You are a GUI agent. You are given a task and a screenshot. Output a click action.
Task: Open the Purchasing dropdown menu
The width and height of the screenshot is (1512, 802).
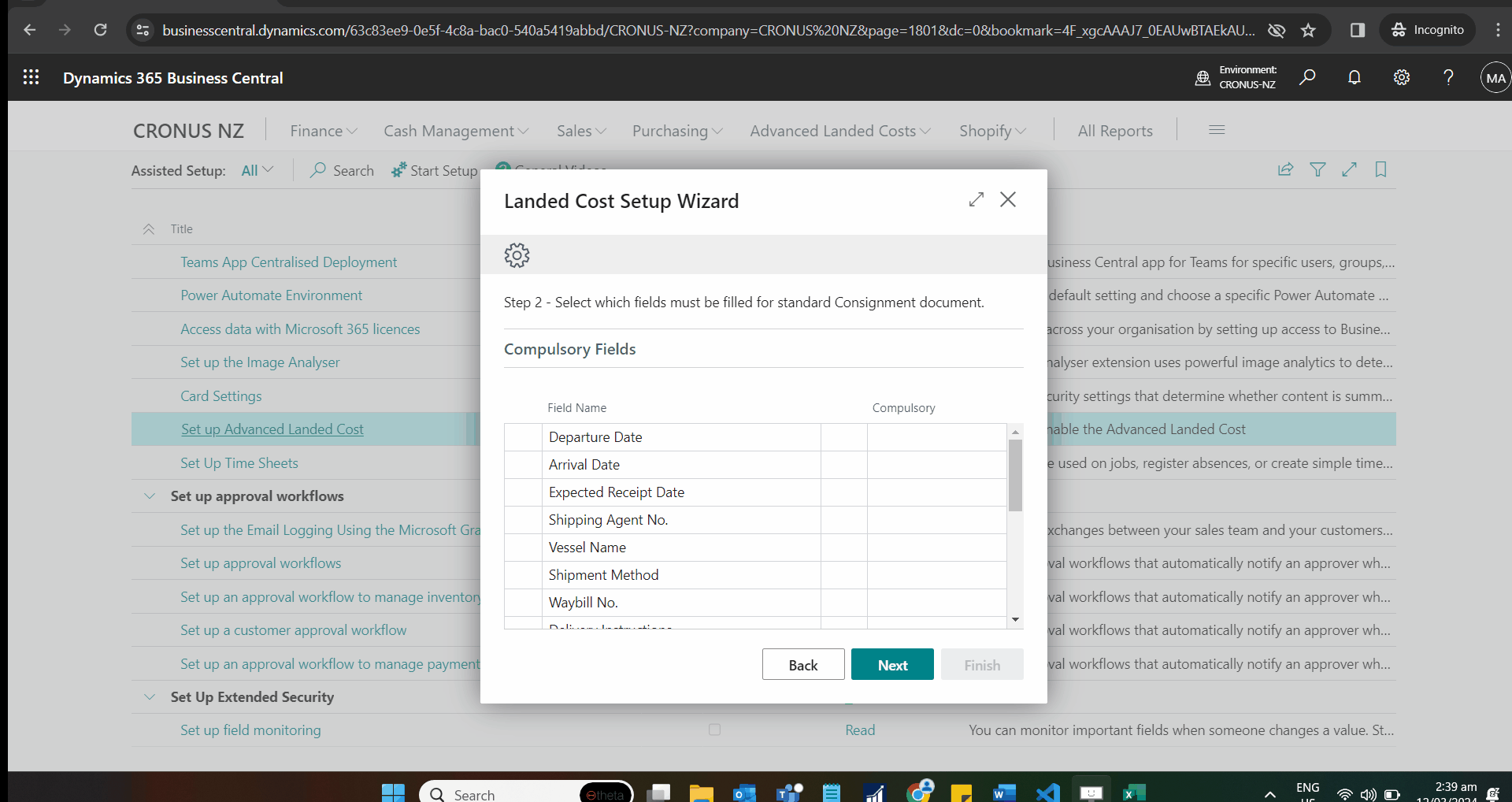(677, 131)
